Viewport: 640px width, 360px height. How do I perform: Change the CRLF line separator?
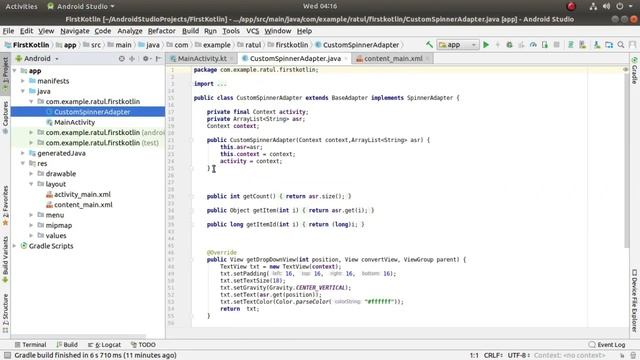coord(493,355)
